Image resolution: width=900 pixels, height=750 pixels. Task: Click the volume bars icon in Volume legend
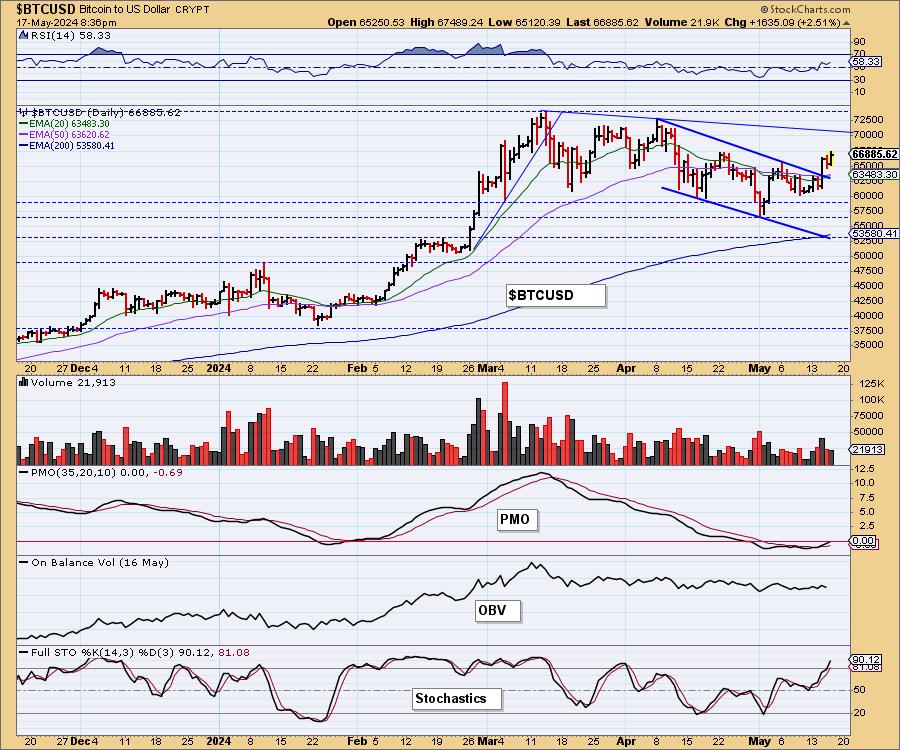coord(24,382)
